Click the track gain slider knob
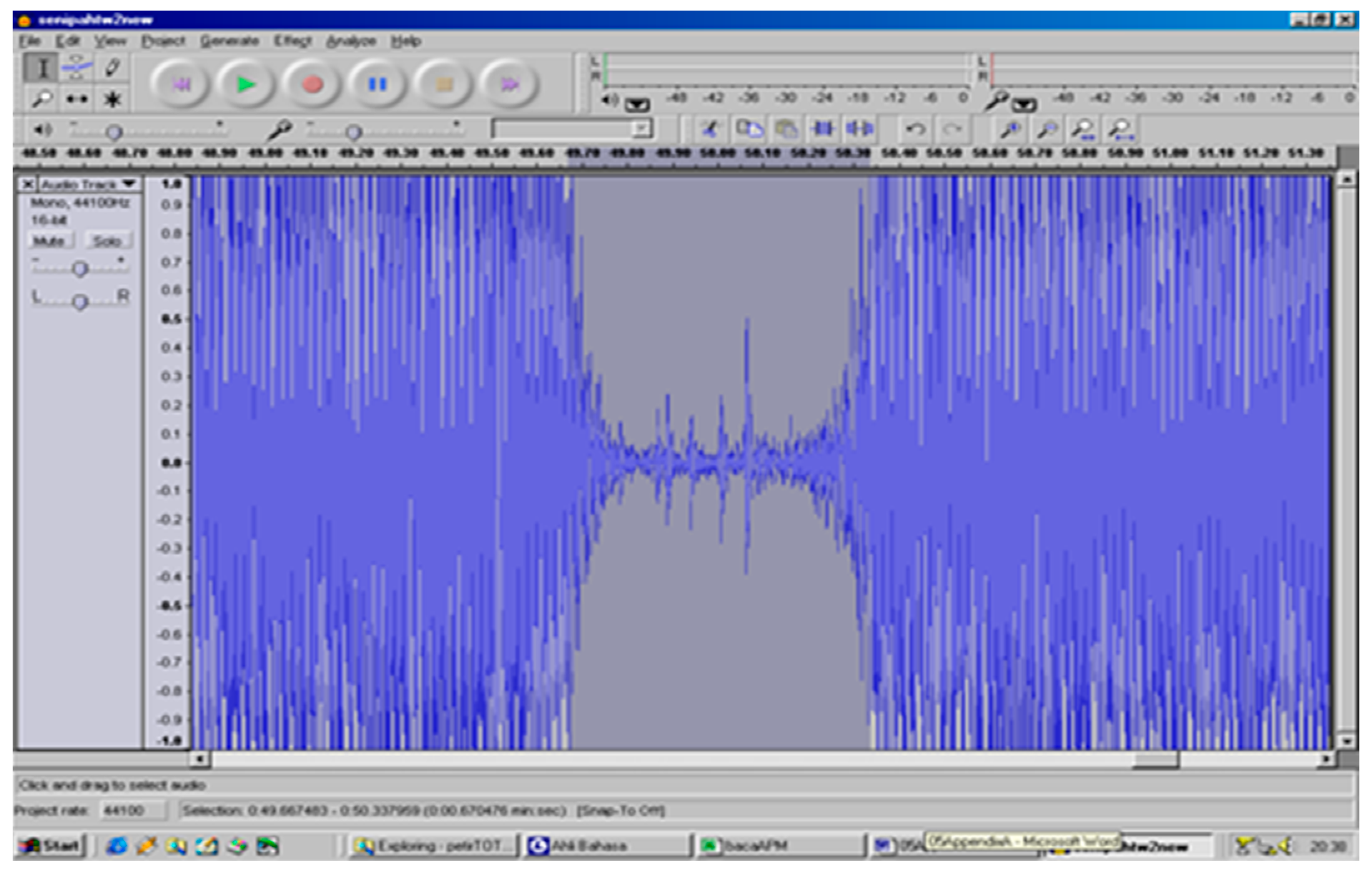 coord(79,269)
